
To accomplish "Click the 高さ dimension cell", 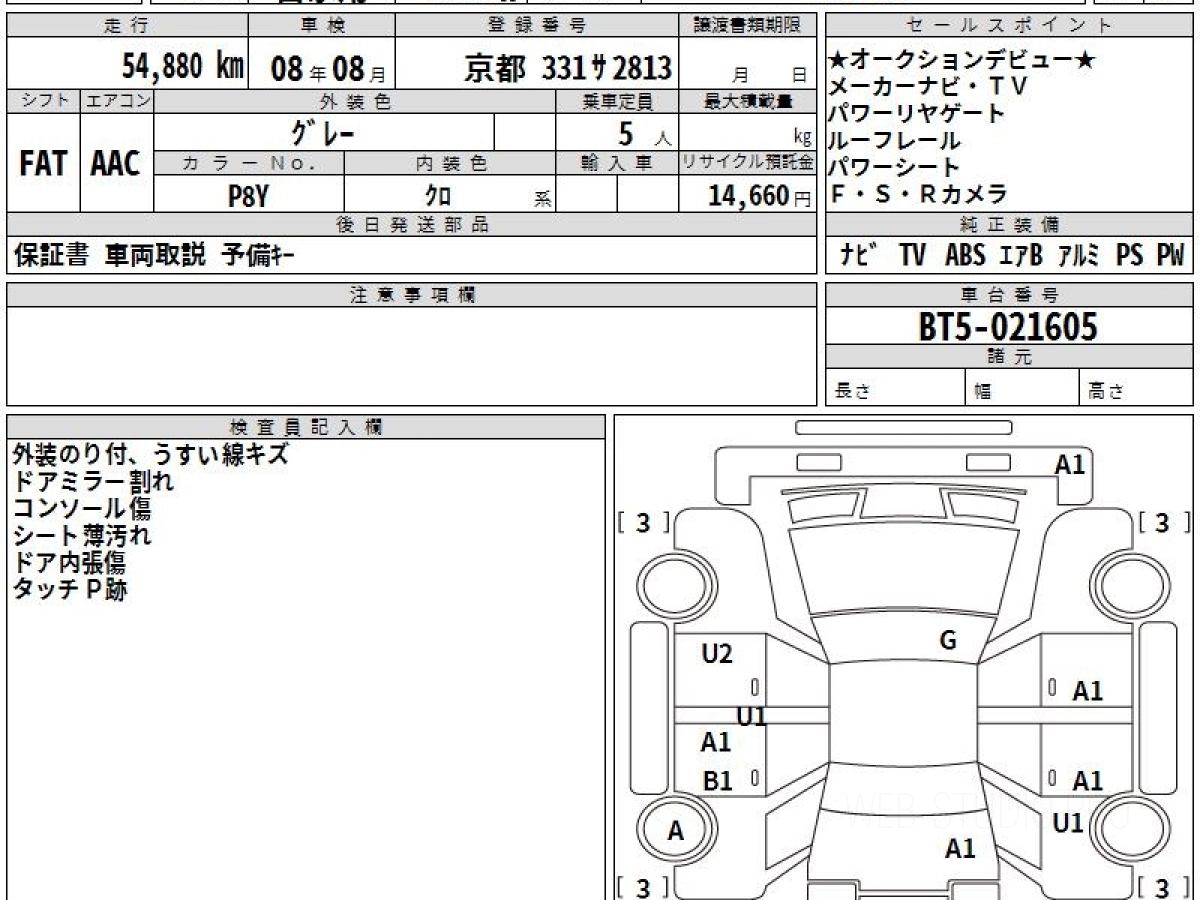I will coord(1136,389).
